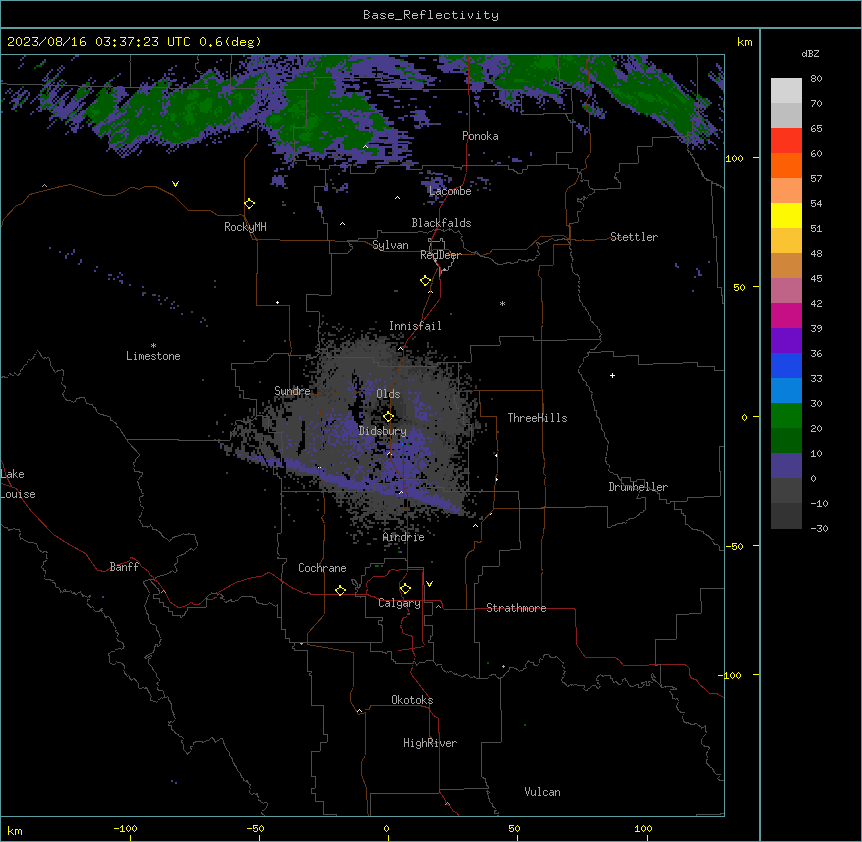
Task: Click the yellow radar site marker near Olds
Action: [388, 416]
